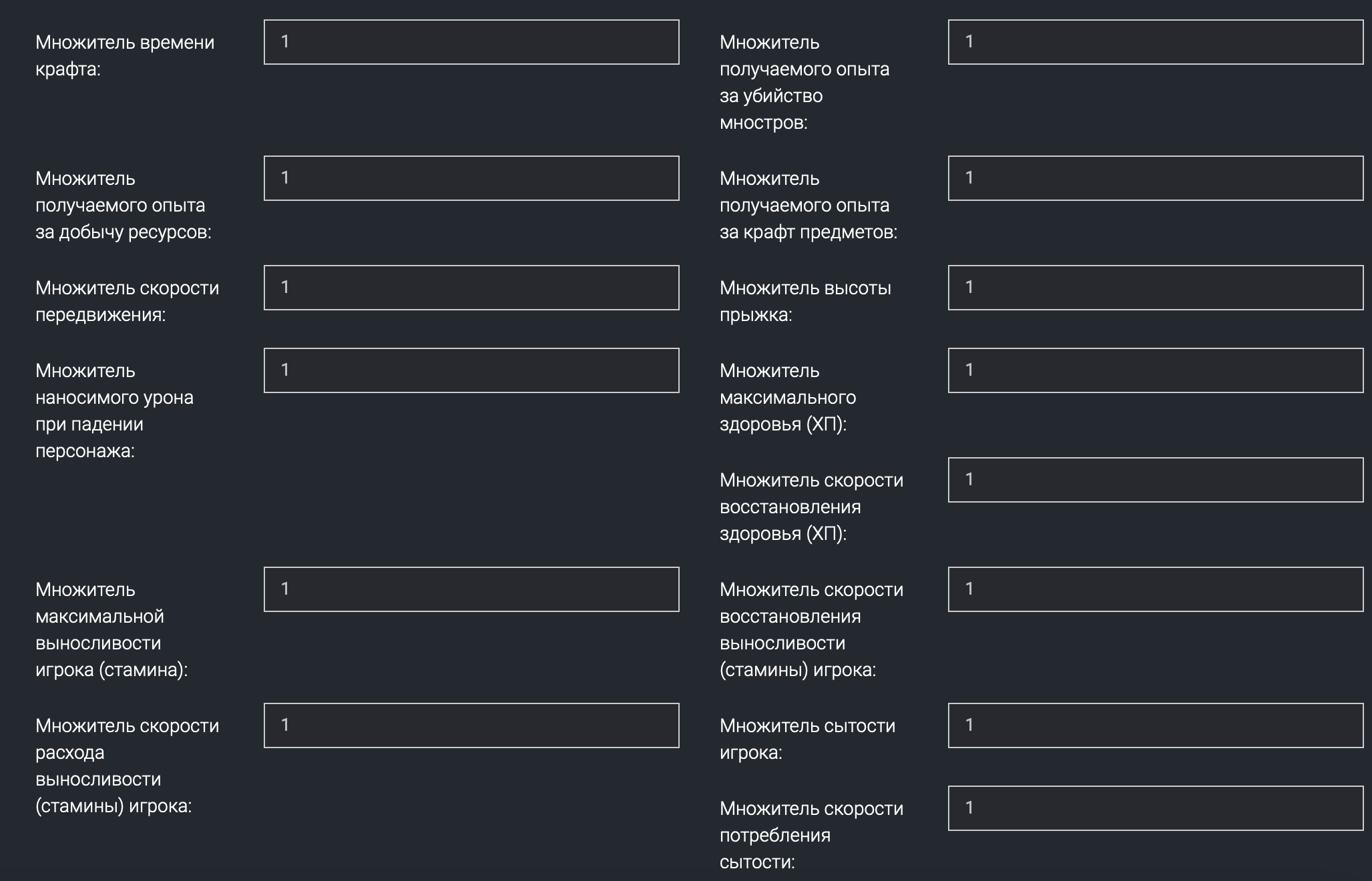
Task: Focus the stamina regeneration speed multiplier field
Action: pyautogui.click(x=1155, y=589)
